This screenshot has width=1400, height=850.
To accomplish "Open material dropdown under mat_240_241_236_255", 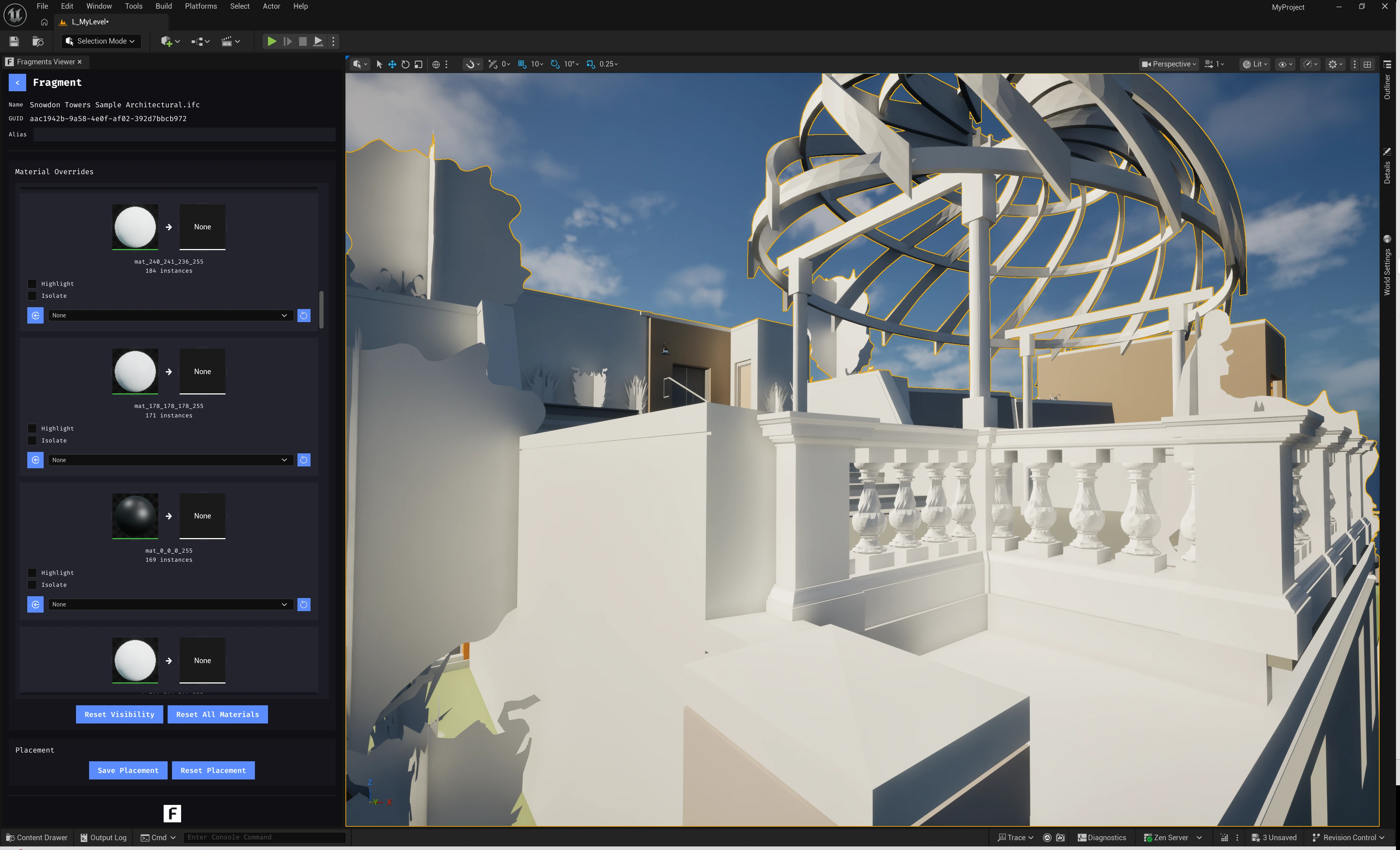I will coord(171,315).
